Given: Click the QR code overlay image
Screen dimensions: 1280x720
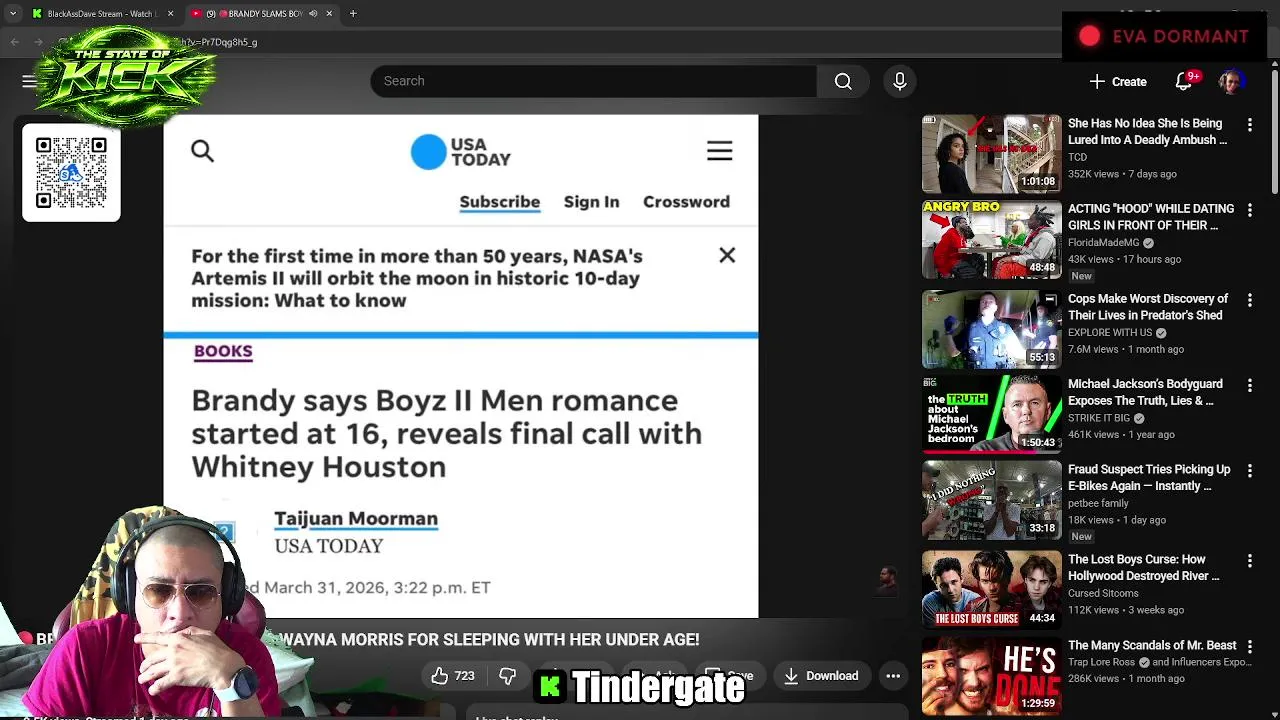Looking at the screenshot, I should tap(71, 173).
